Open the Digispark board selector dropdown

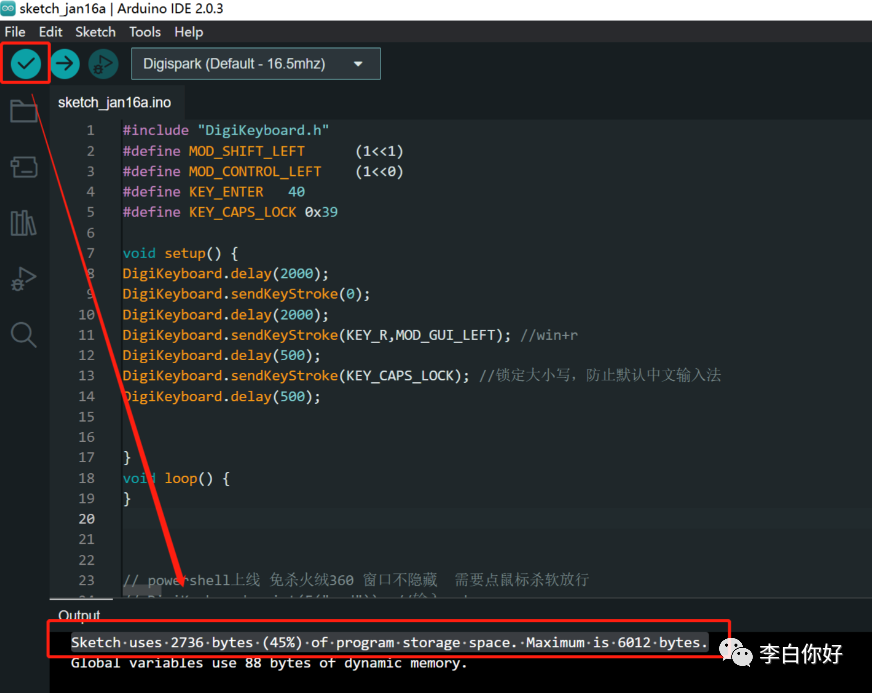[256, 63]
